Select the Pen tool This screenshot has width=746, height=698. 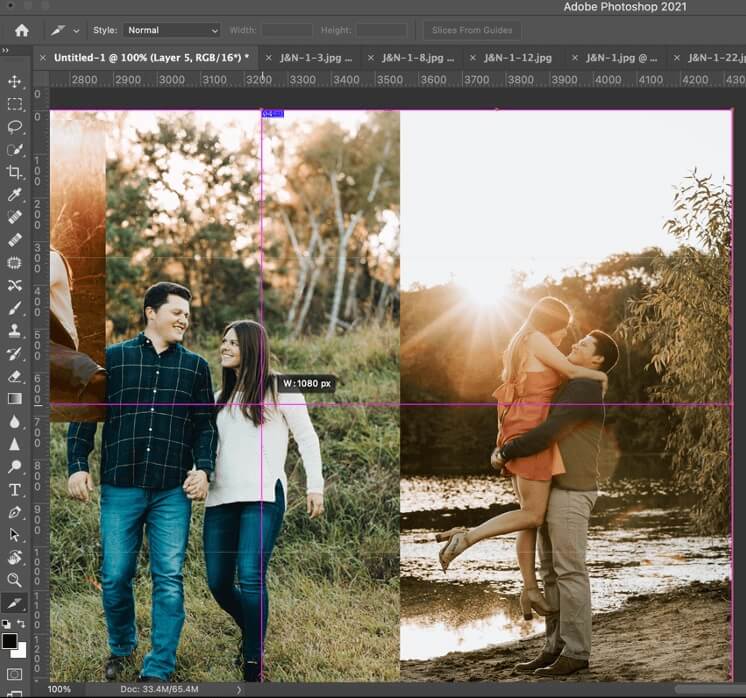click(x=15, y=512)
